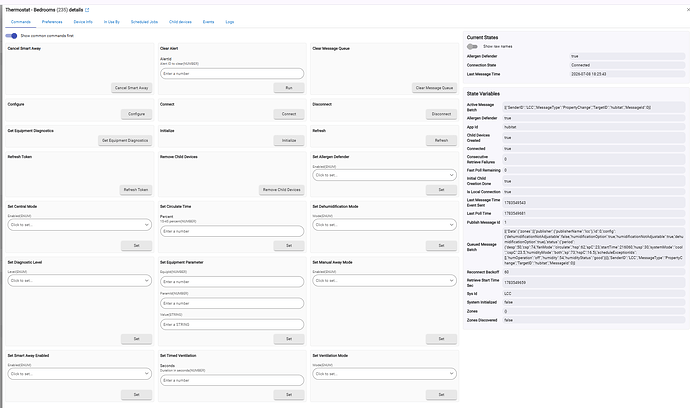Click the Clear Message Queue button
This screenshot has width=690, height=408.
click(x=434, y=88)
